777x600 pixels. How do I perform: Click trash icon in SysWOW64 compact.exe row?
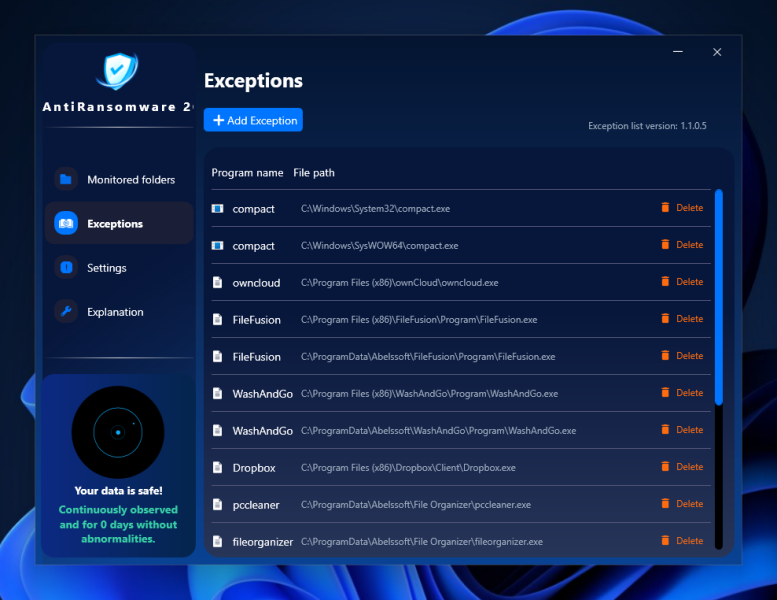click(x=665, y=244)
